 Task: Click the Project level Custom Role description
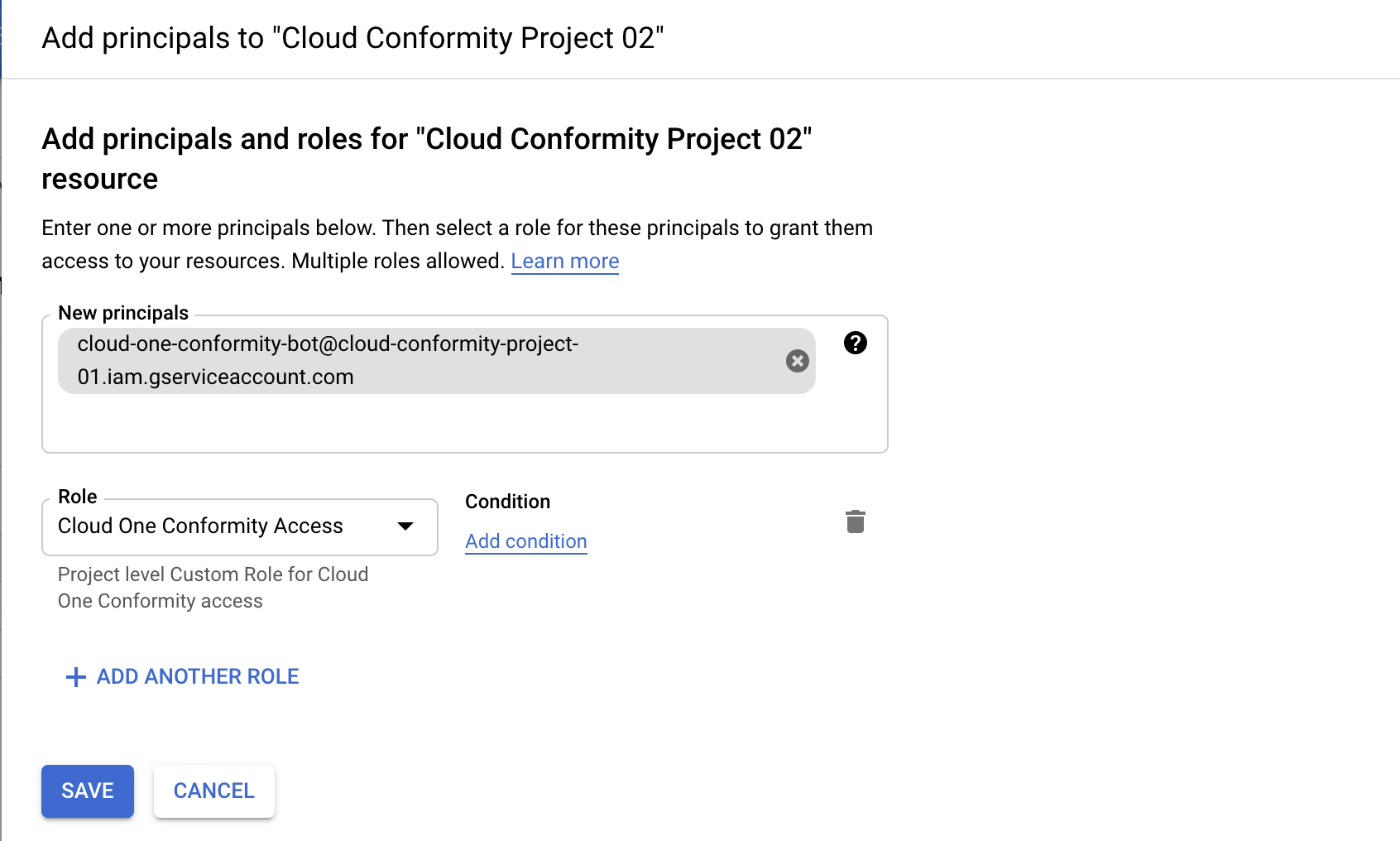point(213,588)
